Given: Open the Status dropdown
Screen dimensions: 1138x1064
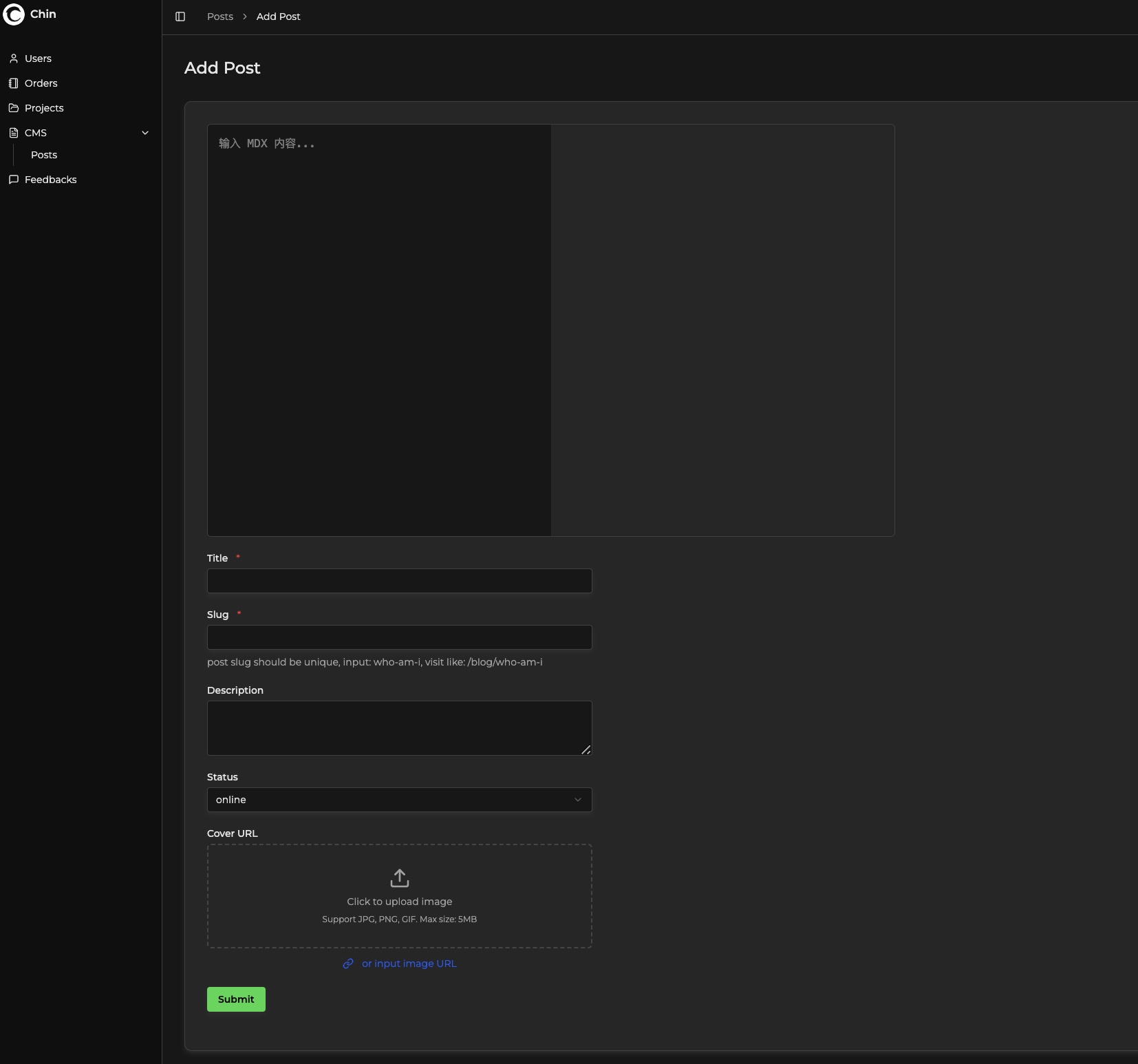Looking at the screenshot, I should click(x=399, y=800).
